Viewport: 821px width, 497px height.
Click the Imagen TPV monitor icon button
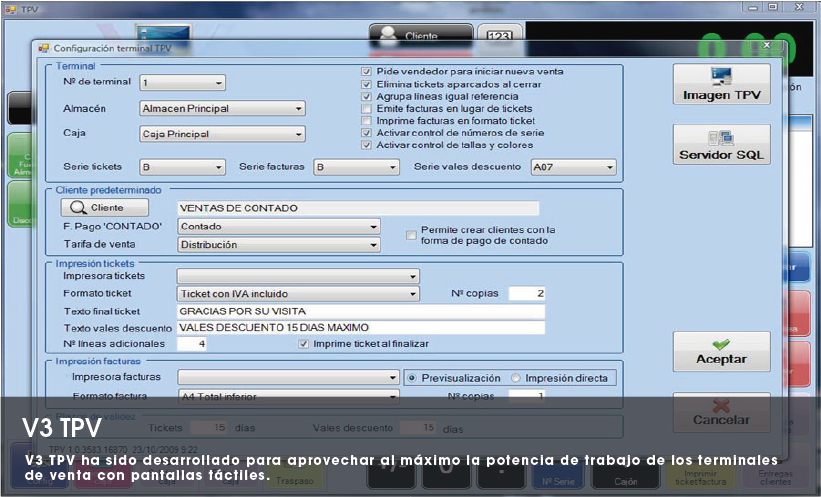point(720,84)
